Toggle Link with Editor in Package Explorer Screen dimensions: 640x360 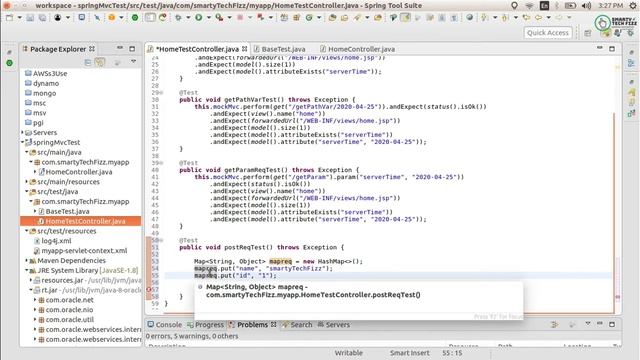point(100,62)
